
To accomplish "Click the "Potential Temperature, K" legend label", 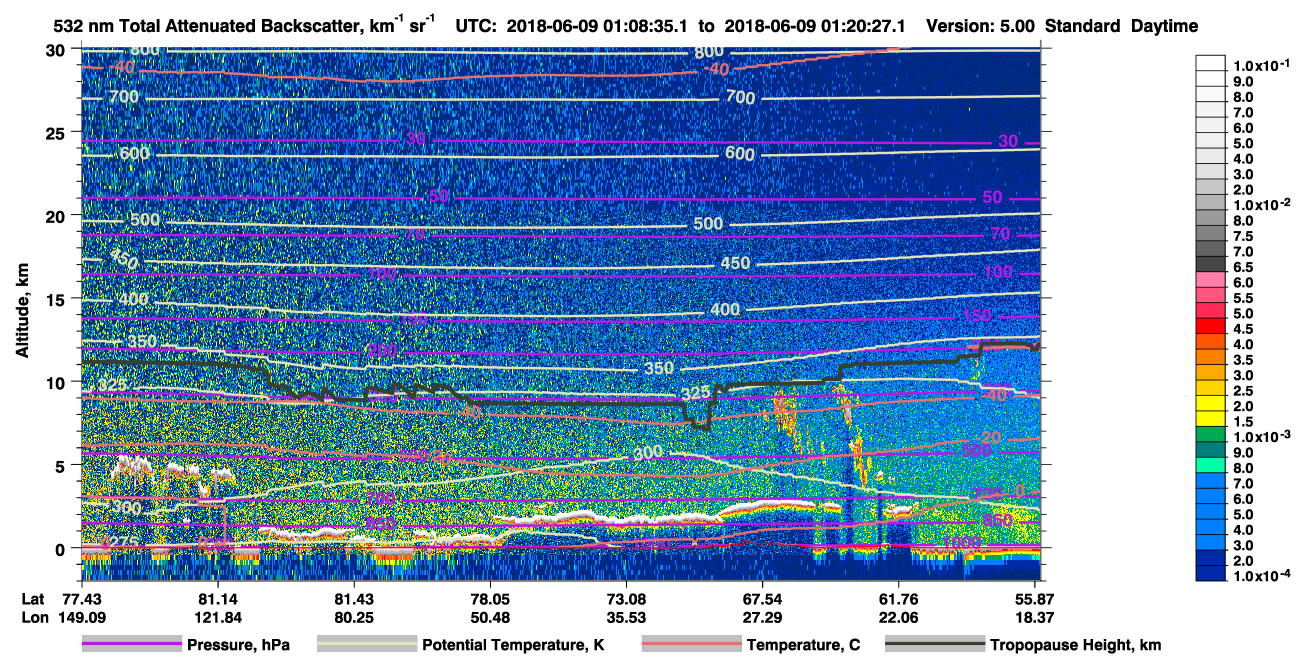I will click(x=513, y=645).
